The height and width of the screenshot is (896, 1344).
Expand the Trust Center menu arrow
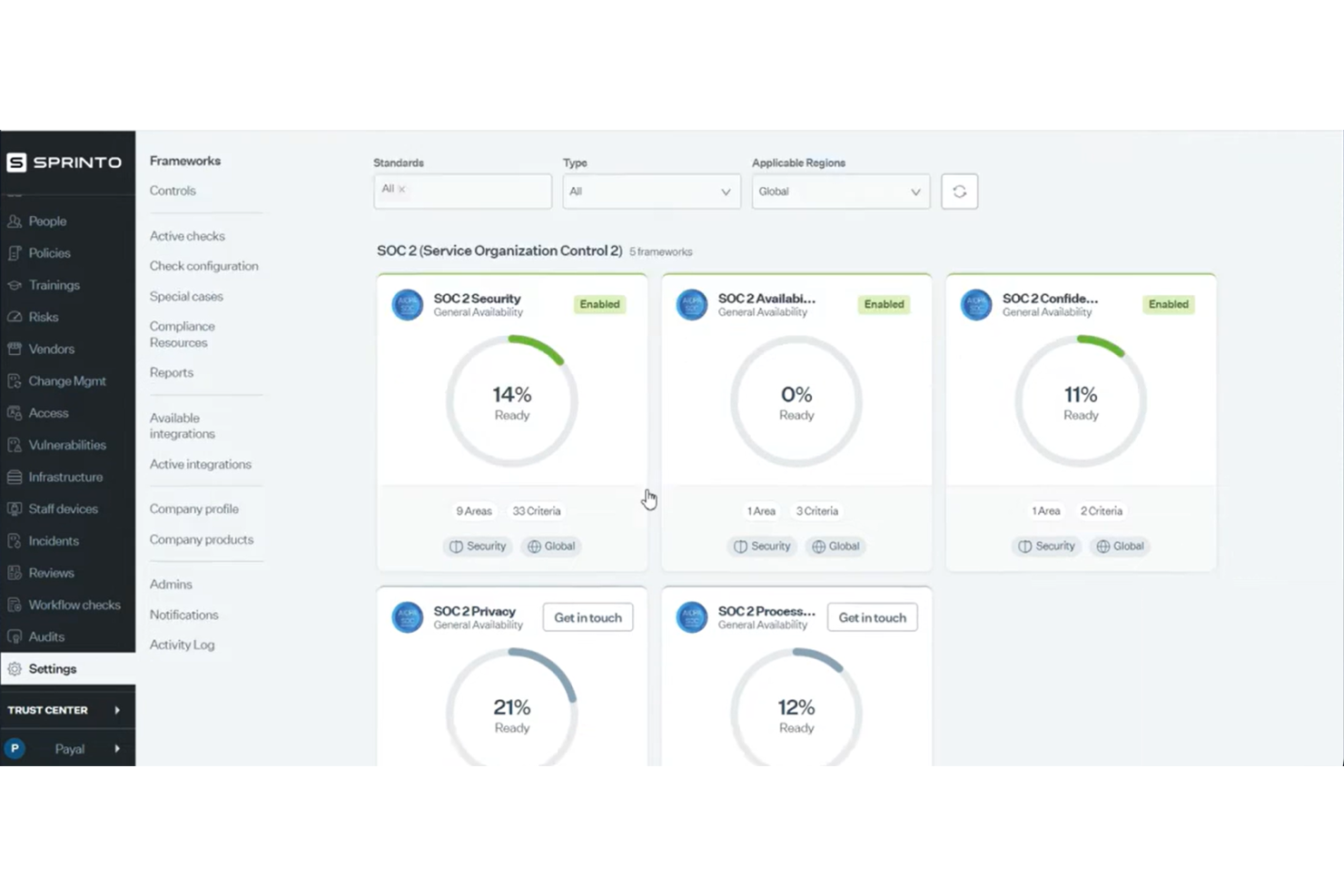click(117, 710)
